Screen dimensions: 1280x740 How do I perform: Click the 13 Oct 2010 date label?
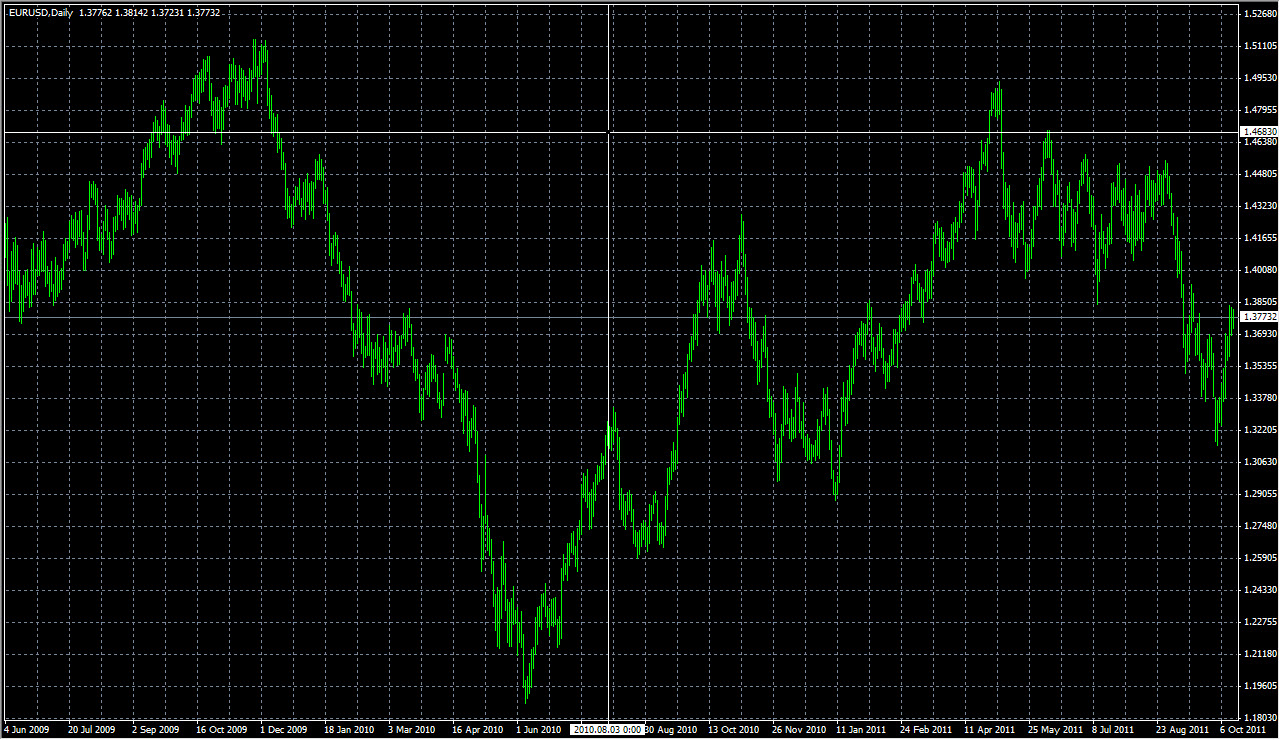tap(733, 730)
